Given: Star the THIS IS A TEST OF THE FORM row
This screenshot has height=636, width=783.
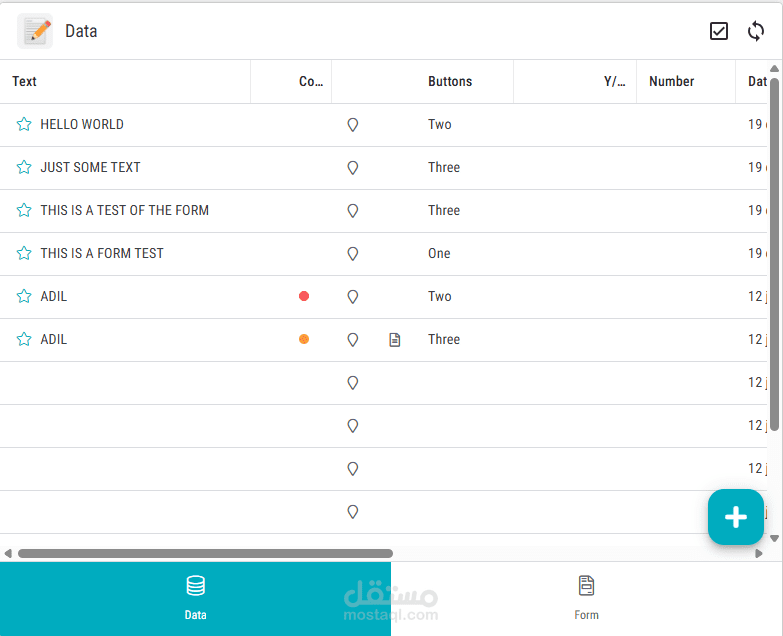Looking at the screenshot, I should click(x=24, y=210).
